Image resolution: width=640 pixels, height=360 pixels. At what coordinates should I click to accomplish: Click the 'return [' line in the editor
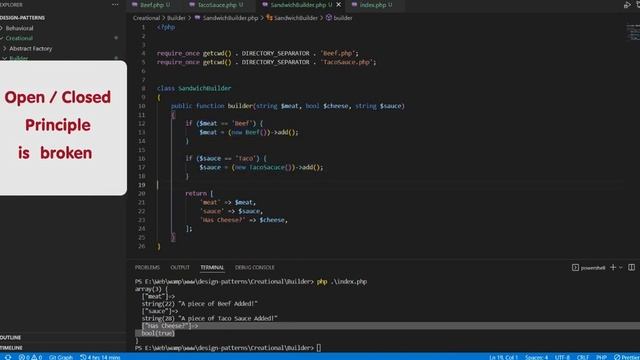click(199, 193)
